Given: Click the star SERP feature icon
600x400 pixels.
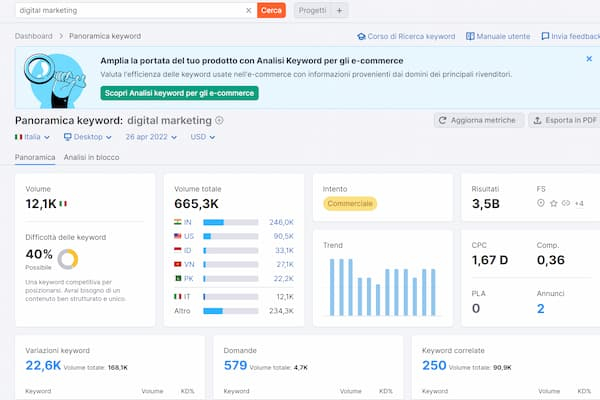Looking at the screenshot, I should coord(554,203).
